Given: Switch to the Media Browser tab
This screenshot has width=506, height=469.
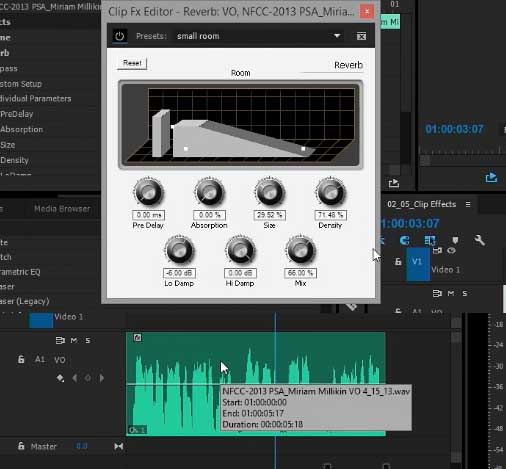Looking at the screenshot, I should pos(62,209).
